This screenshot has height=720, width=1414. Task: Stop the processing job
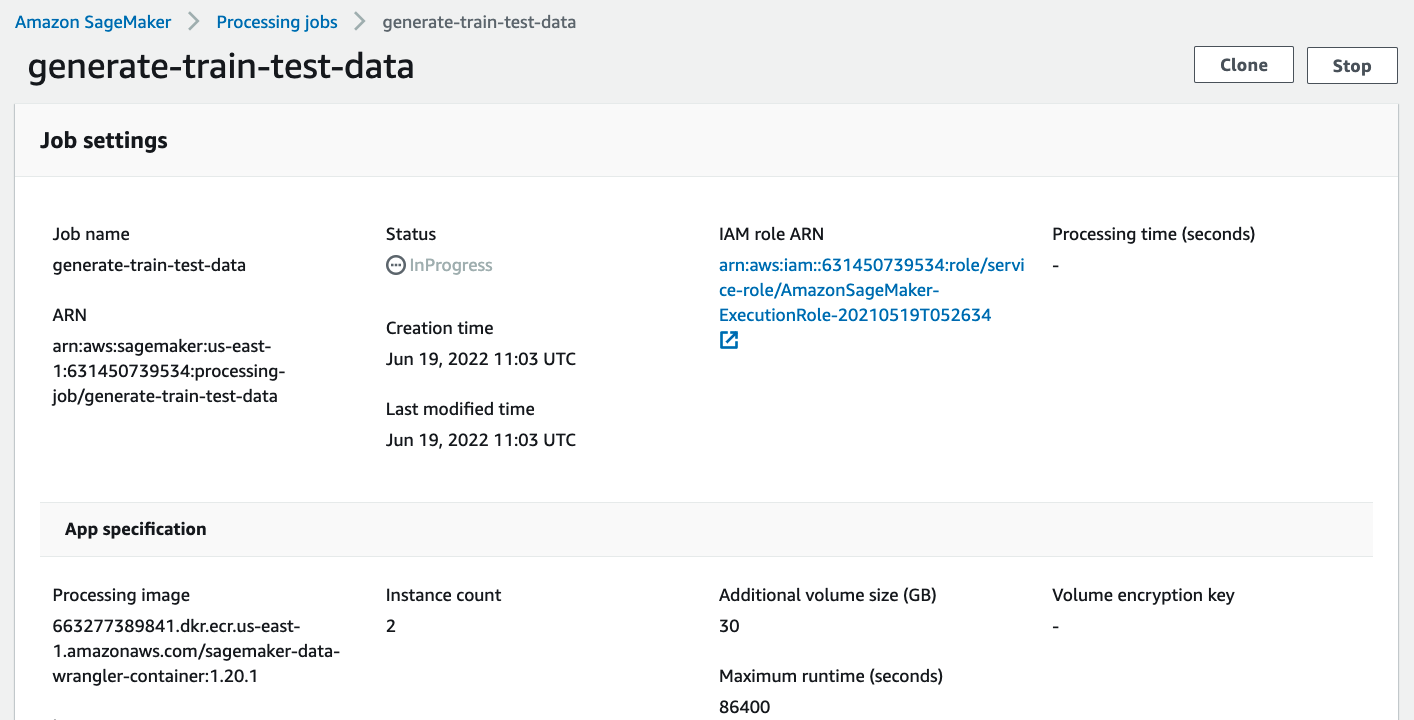tap(1352, 65)
